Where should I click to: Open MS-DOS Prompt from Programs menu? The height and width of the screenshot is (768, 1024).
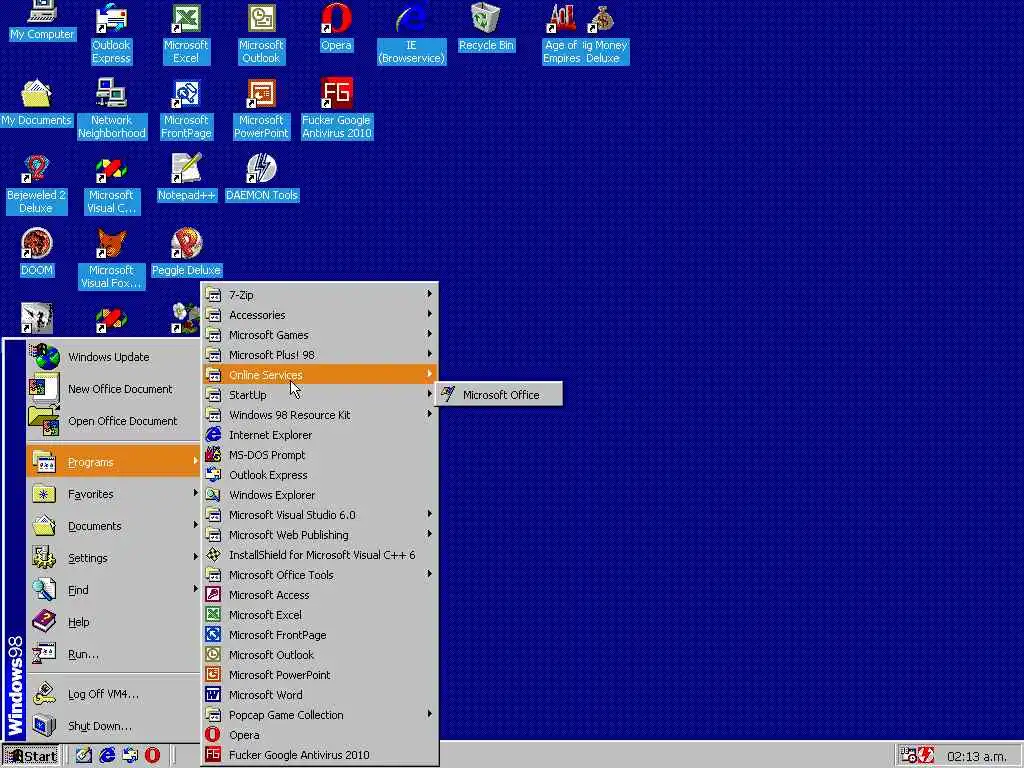pos(319,455)
